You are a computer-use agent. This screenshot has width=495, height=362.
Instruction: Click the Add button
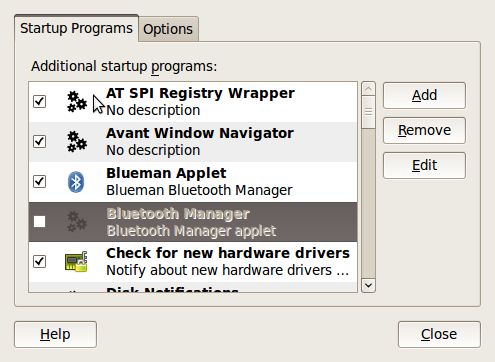(424, 96)
